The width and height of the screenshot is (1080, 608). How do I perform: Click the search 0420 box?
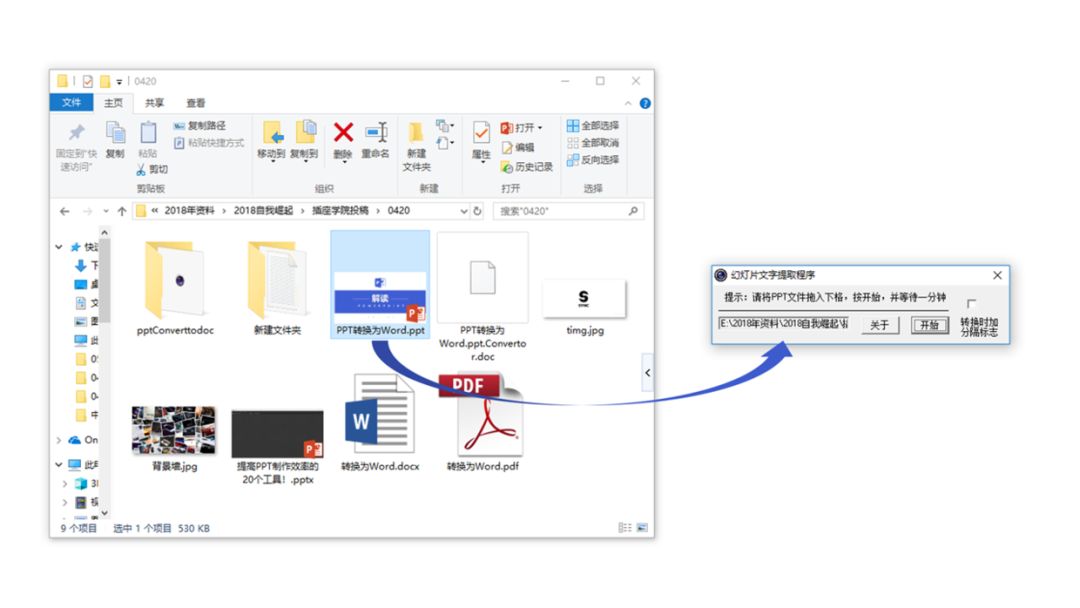click(568, 211)
